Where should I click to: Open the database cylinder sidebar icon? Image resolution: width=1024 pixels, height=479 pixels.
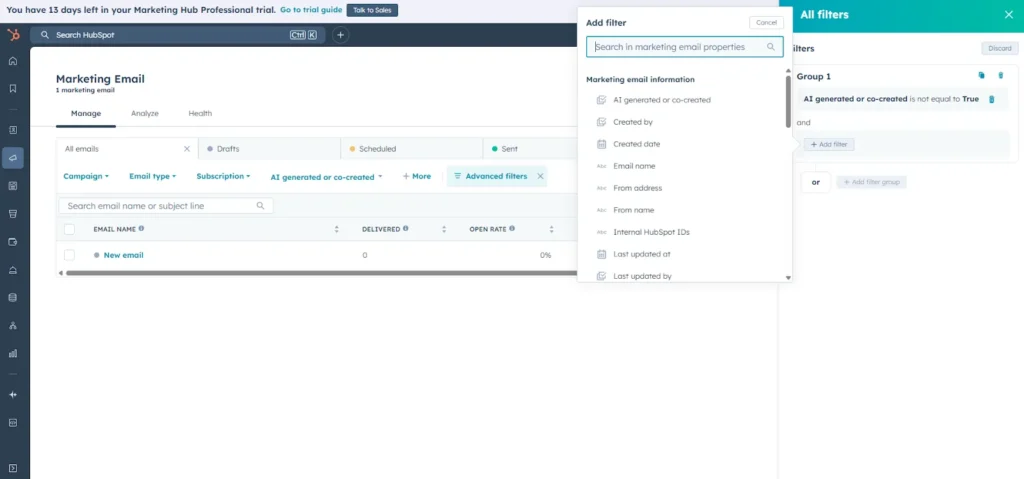pos(13,297)
